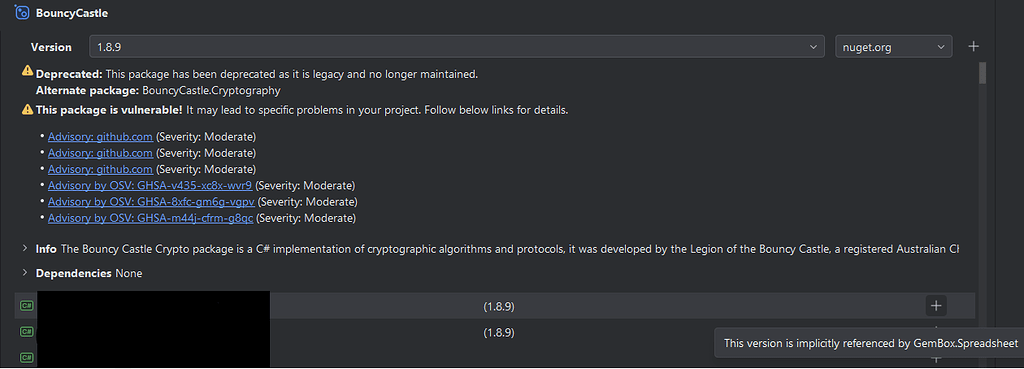Open the second Advisory: github.com link

pyautogui.click(x=101, y=153)
